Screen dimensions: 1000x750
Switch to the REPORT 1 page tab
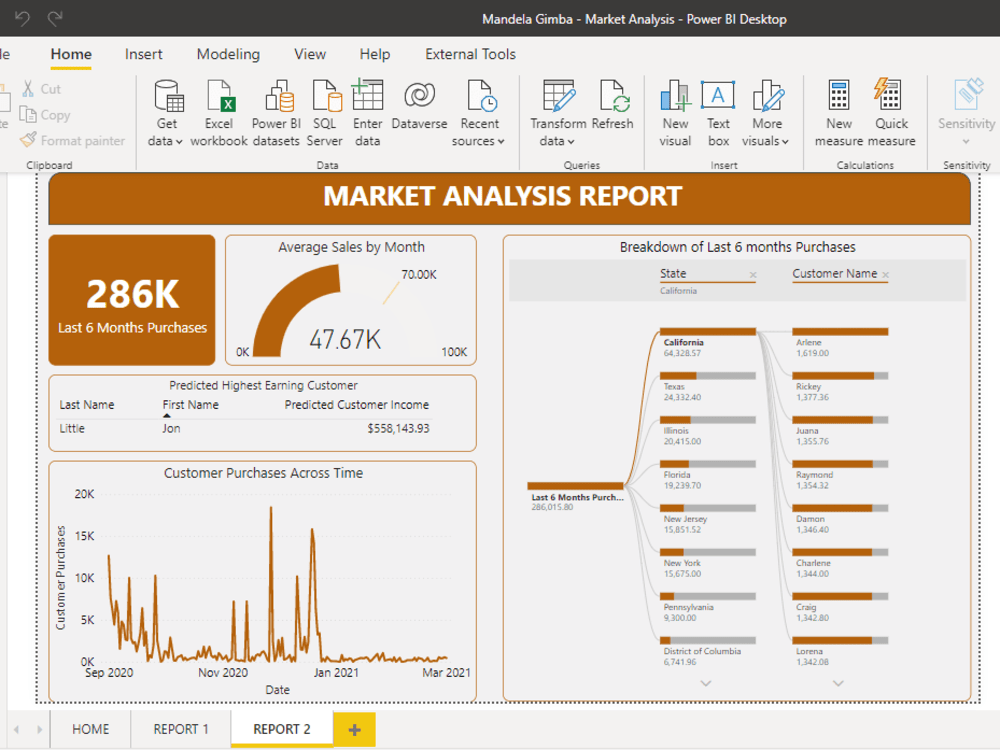point(180,729)
